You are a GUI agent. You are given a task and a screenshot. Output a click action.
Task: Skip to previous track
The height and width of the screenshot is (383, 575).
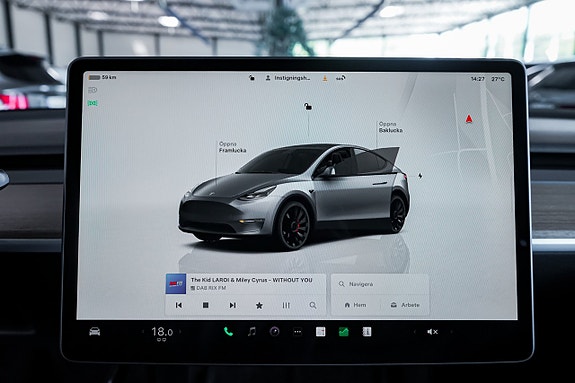[x=179, y=305]
